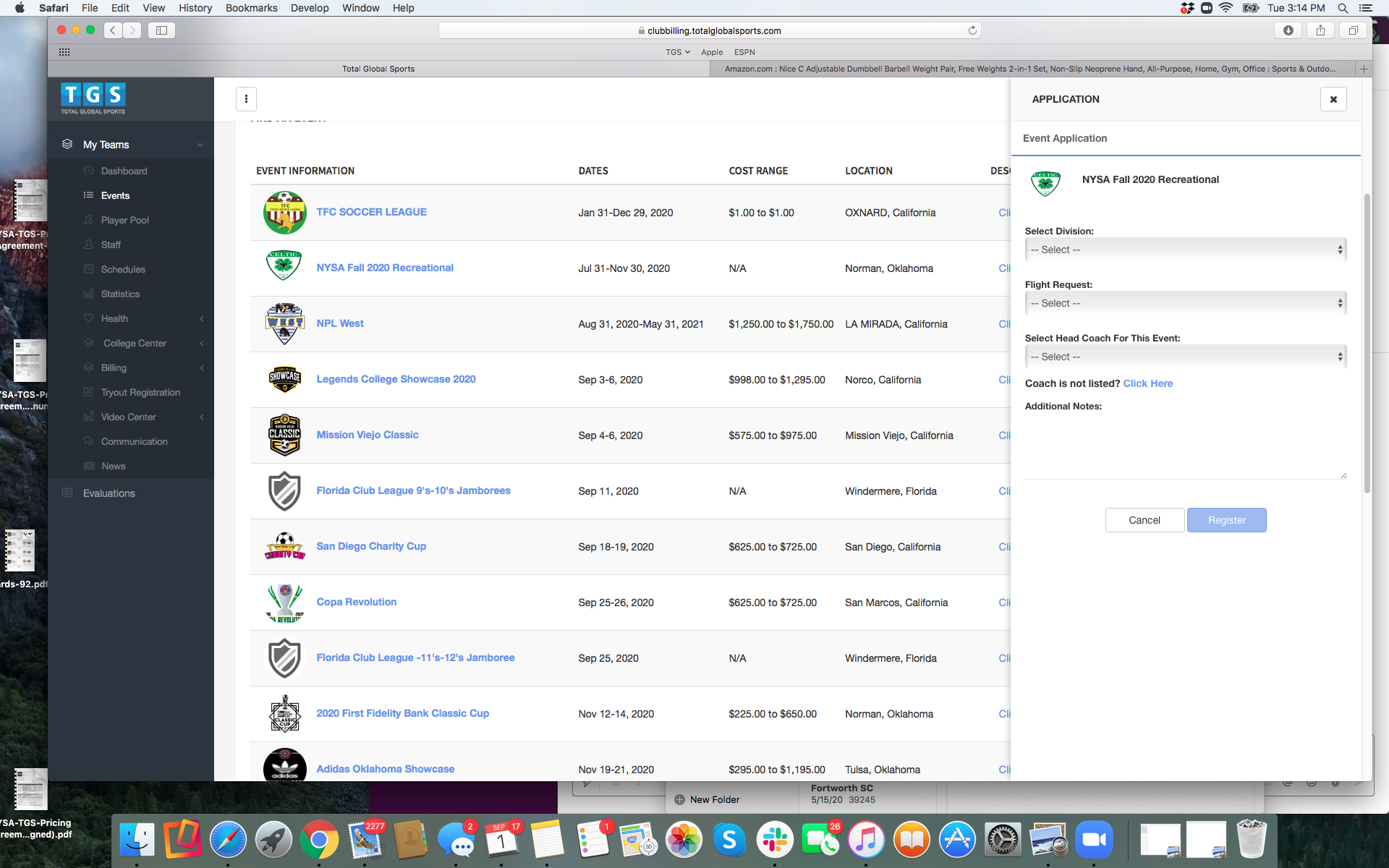
Task: Collapse the My Teams section
Action: pos(200,145)
